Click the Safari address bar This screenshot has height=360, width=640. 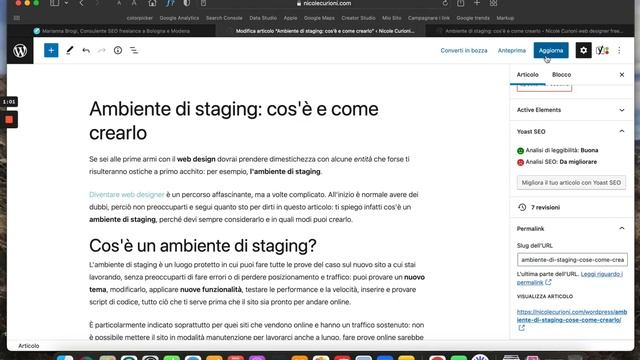pos(323,3)
